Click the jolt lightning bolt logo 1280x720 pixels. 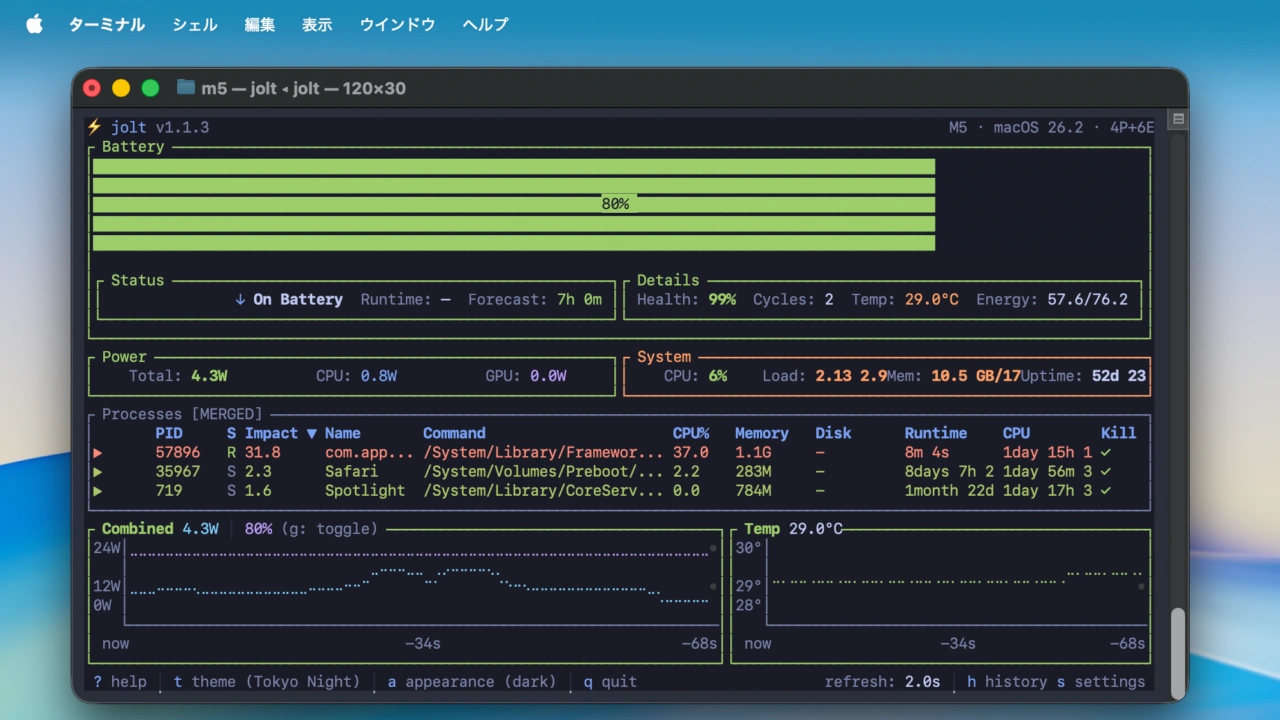tap(93, 127)
